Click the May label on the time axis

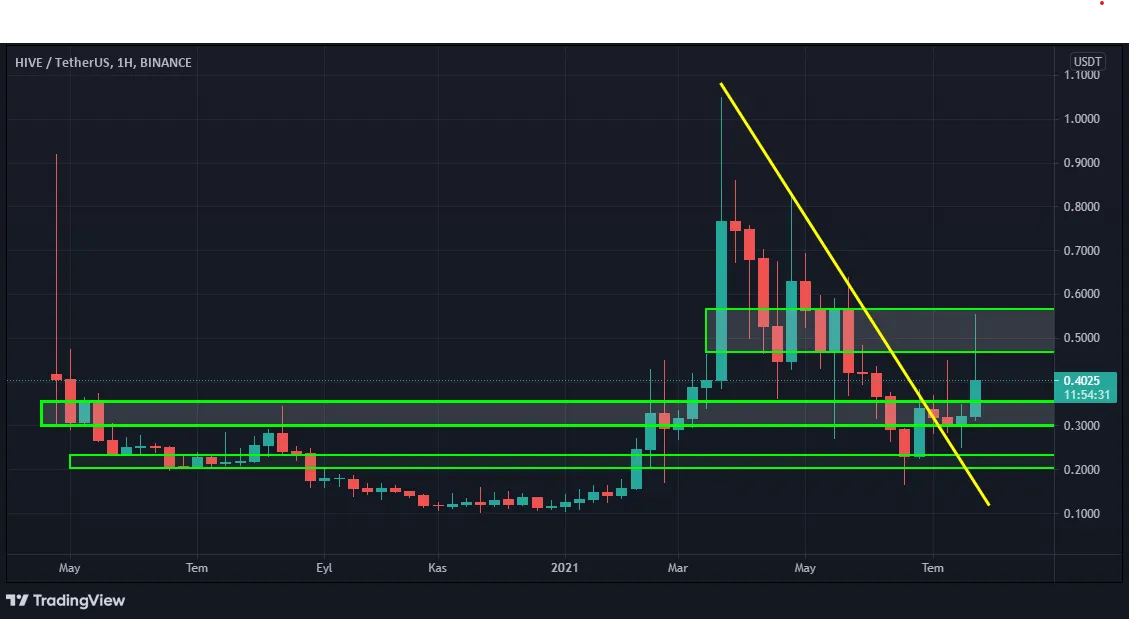(805, 568)
